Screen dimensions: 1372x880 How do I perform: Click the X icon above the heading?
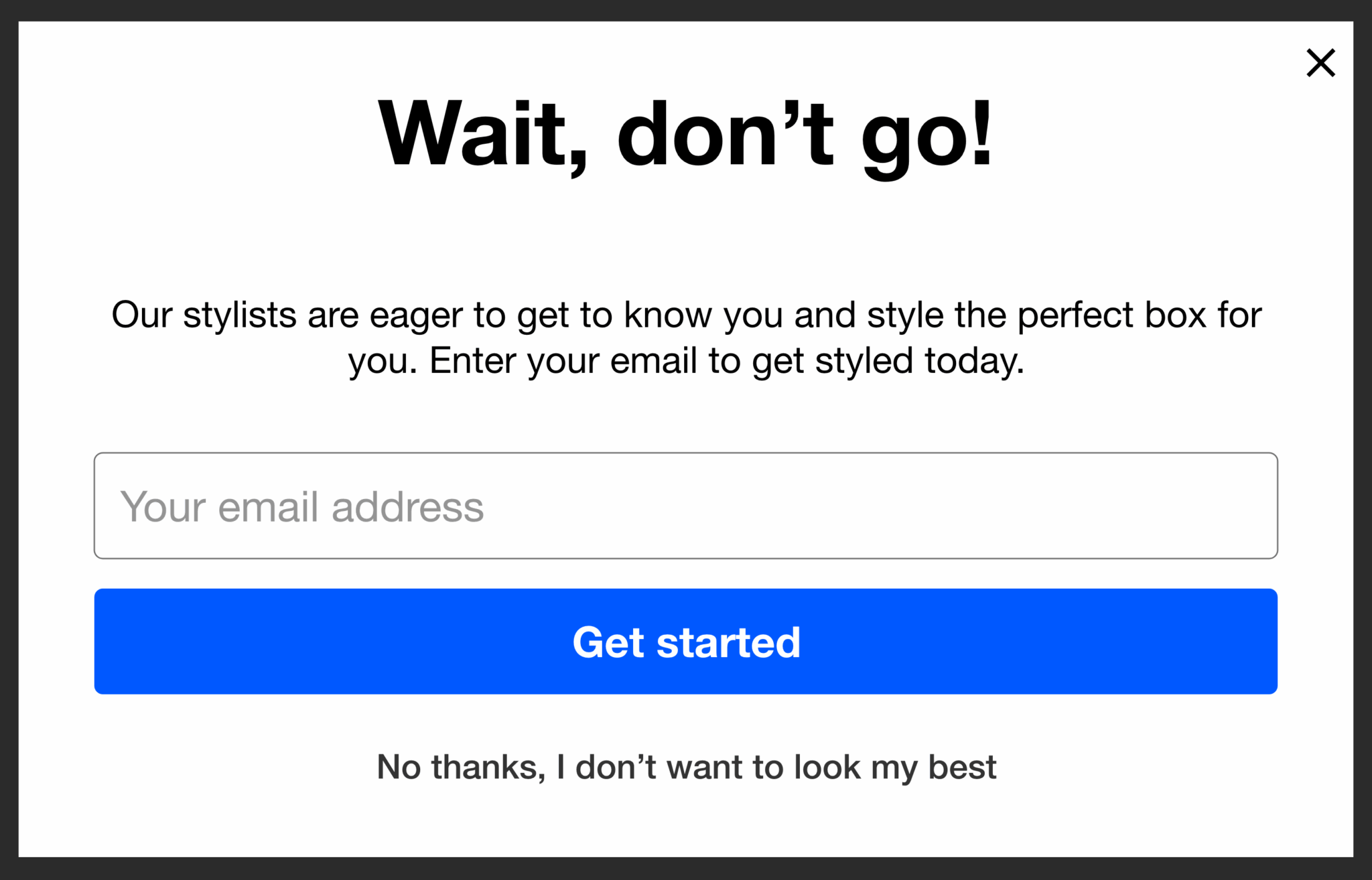click(1320, 63)
